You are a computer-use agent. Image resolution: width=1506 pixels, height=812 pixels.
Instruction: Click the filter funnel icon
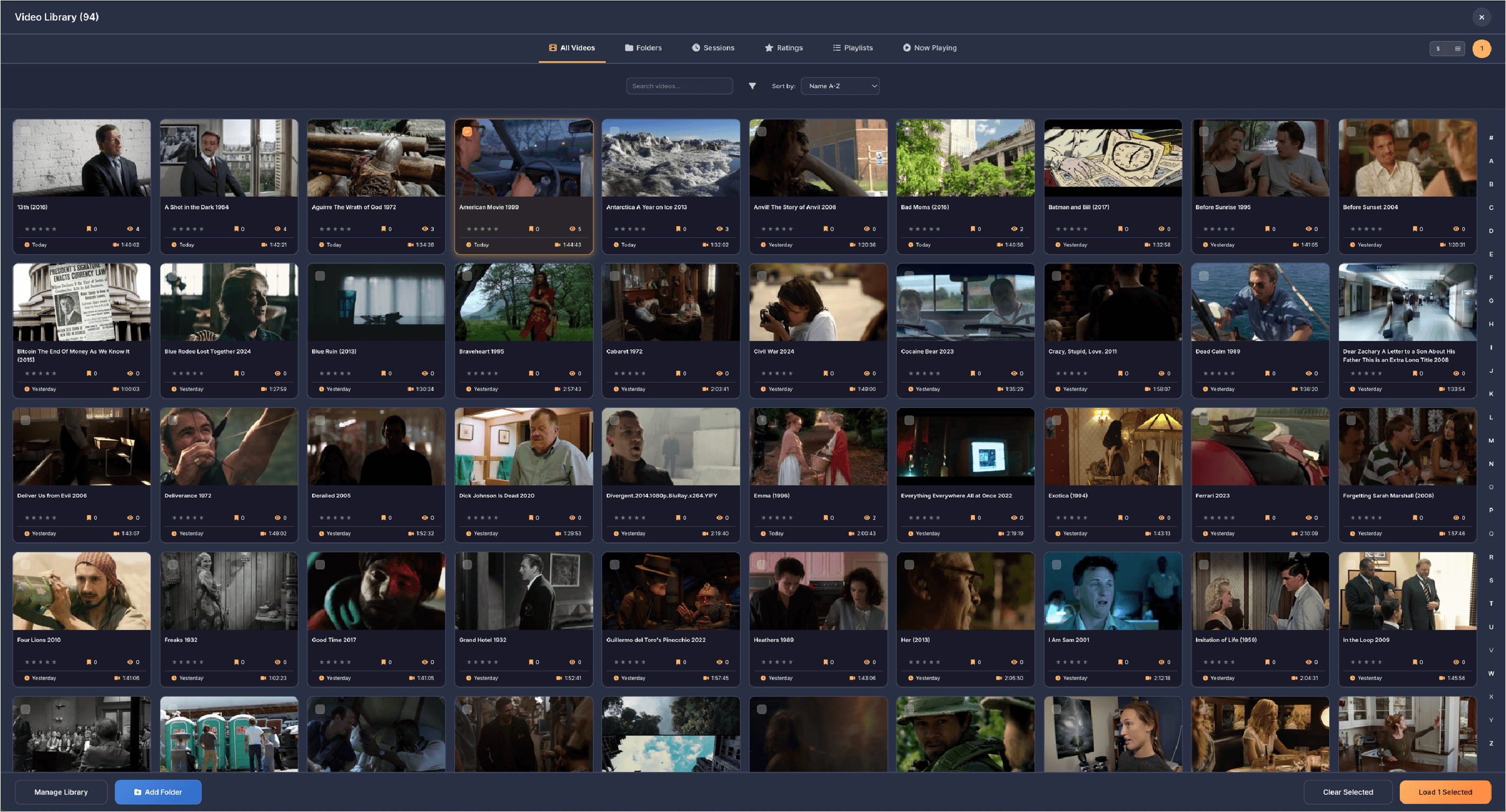click(x=752, y=86)
